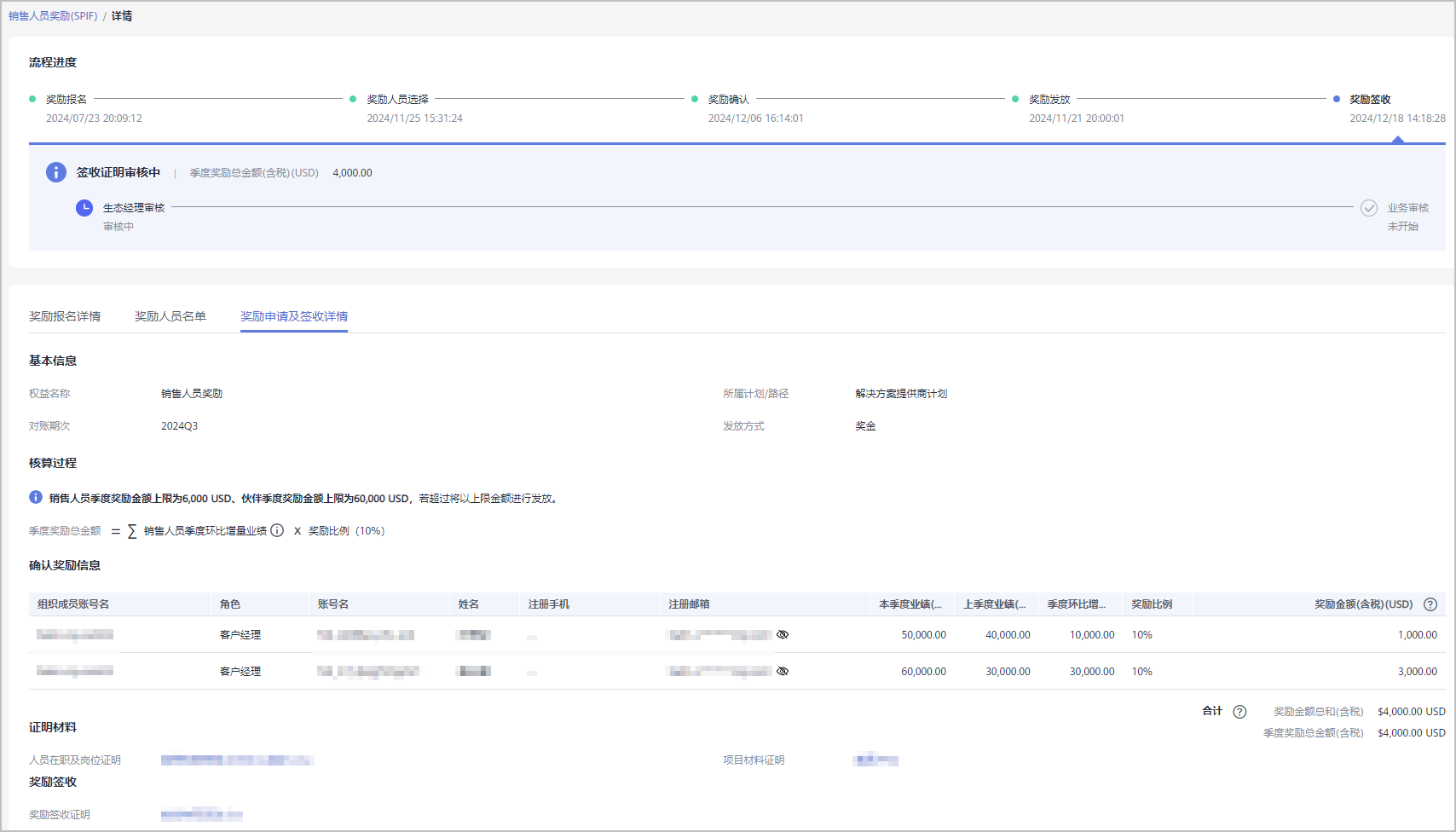Reveal email for the 3,000.00 reward row
The width and height of the screenshot is (1456, 832).
point(783,671)
